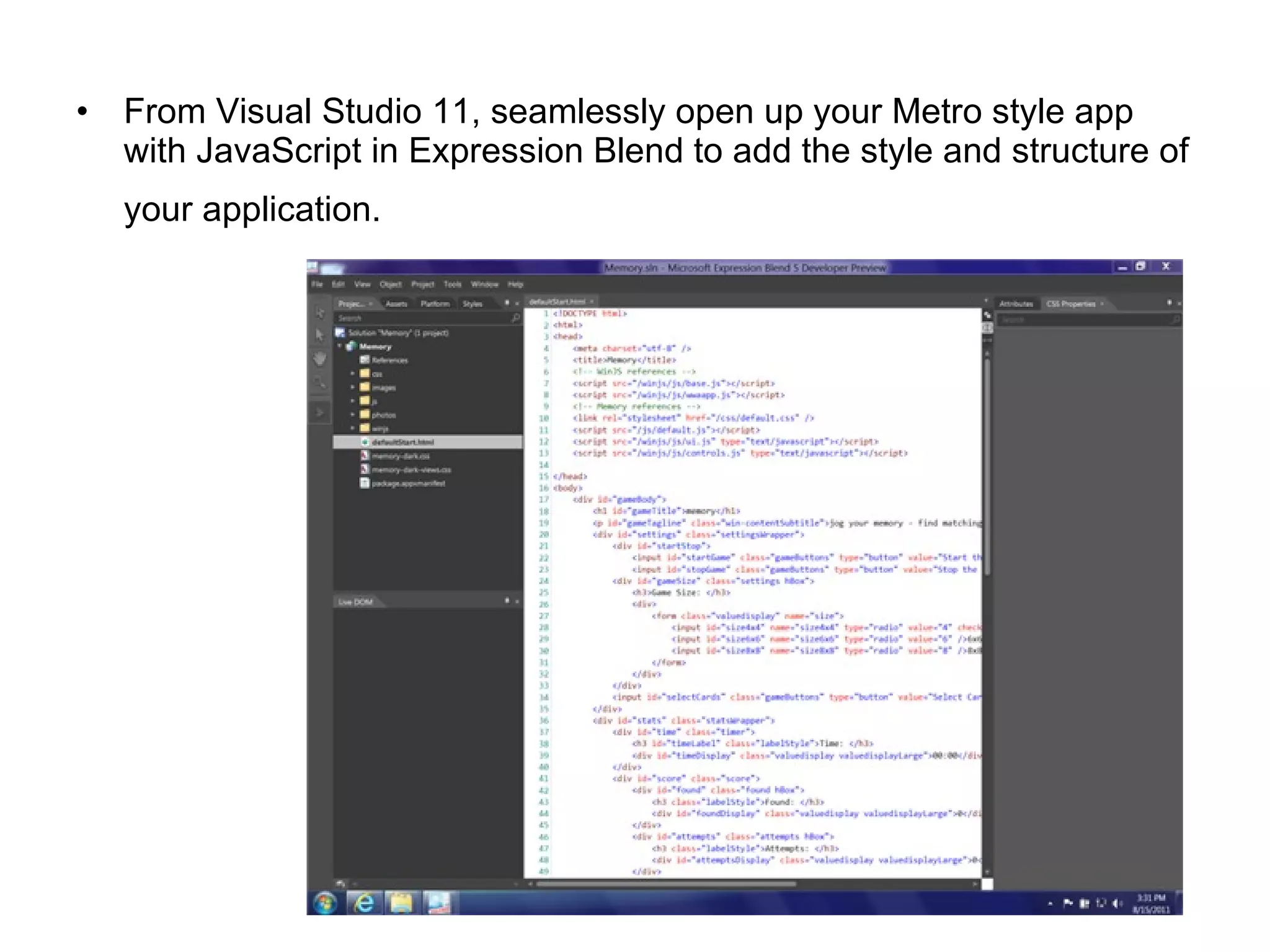Open the document list dropdown arrow
1270x952 pixels.
[986, 301]
